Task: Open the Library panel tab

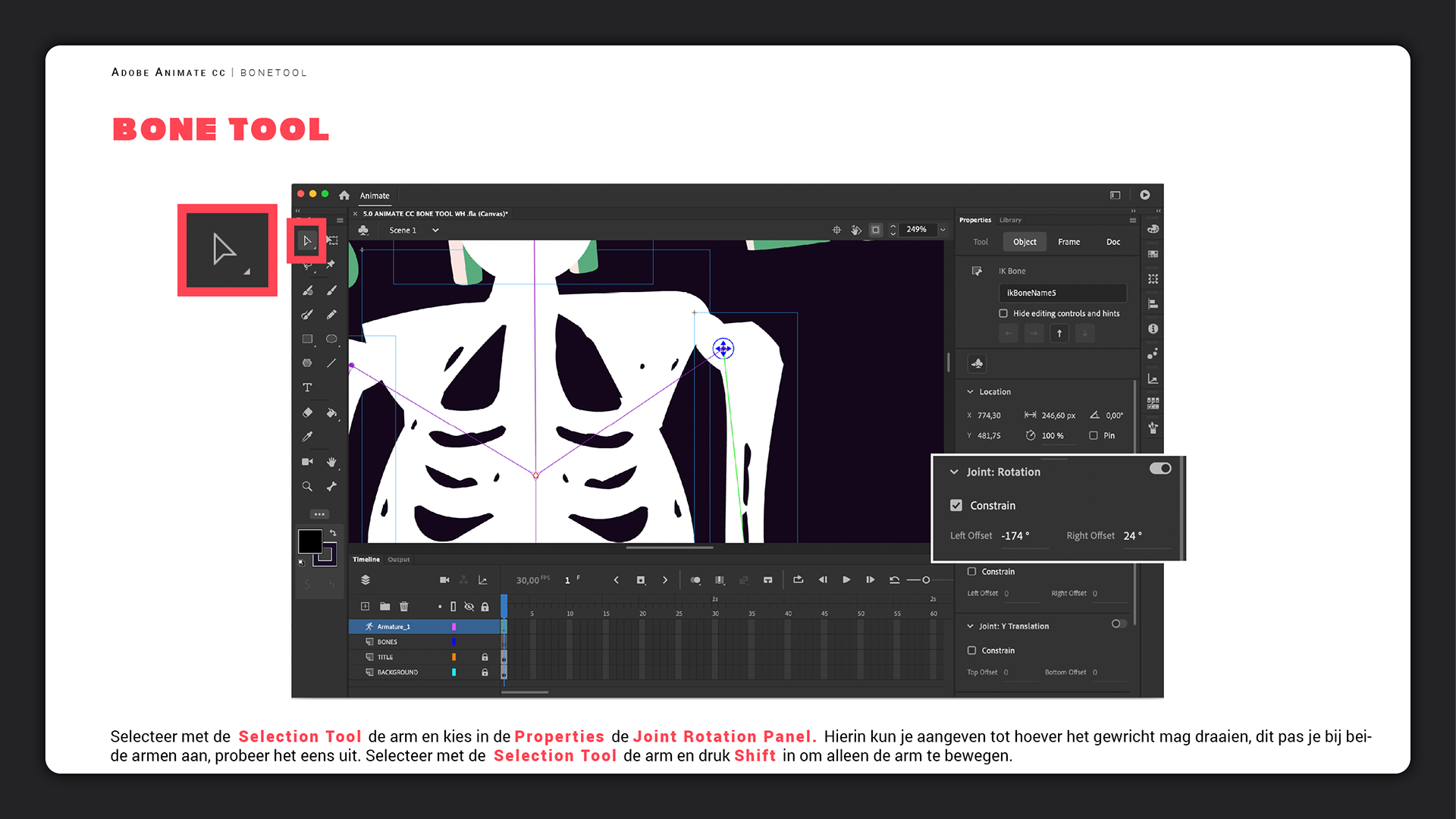Action: click(x=1010, y=220)
